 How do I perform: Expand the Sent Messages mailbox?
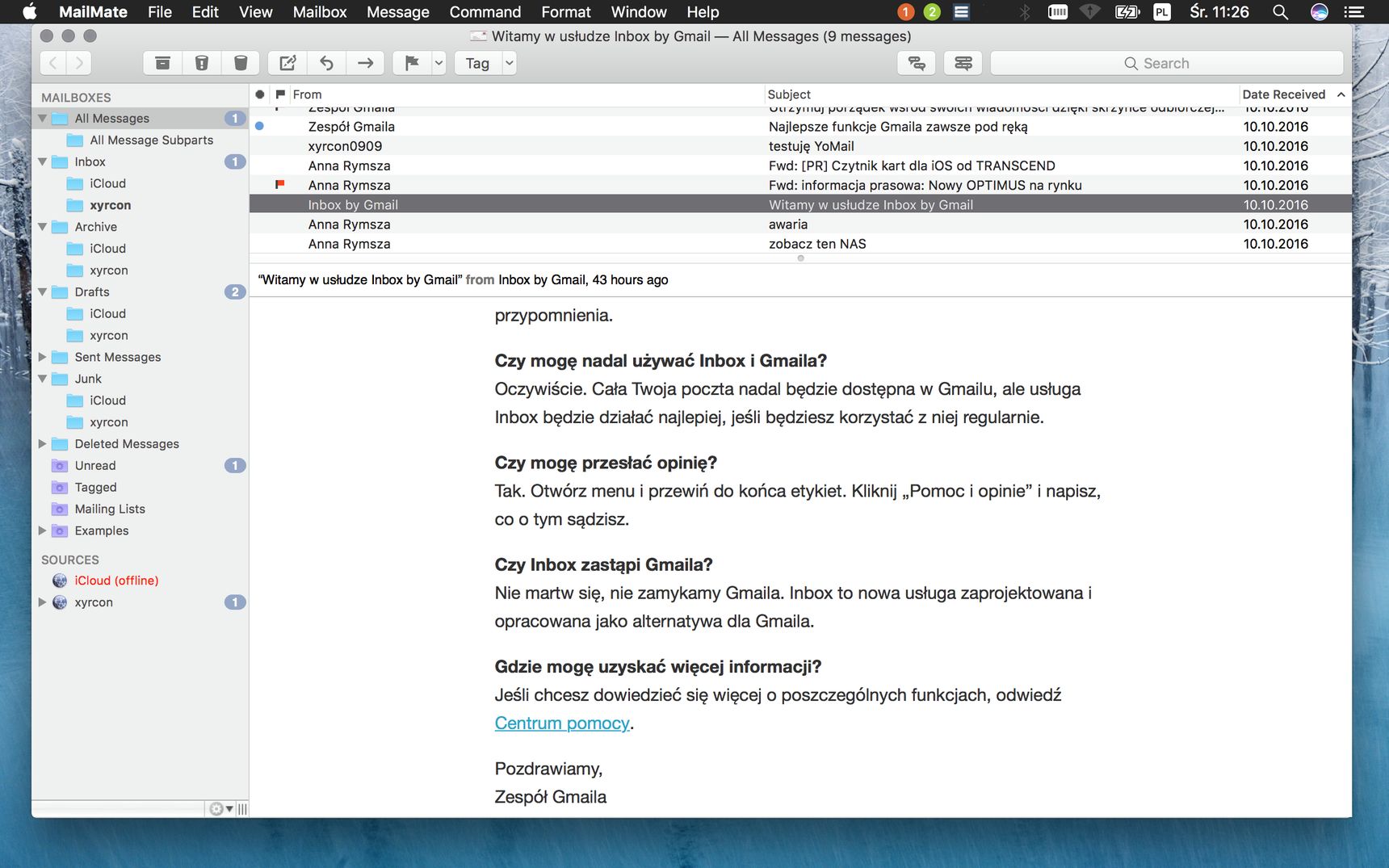[x=42, y=357]
